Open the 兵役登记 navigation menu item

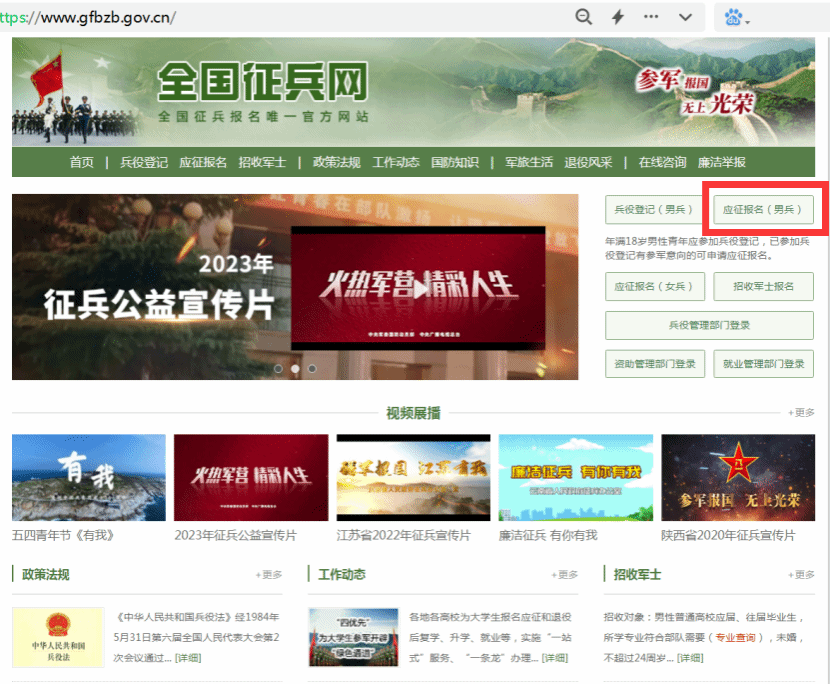click(x=144, y=163)
